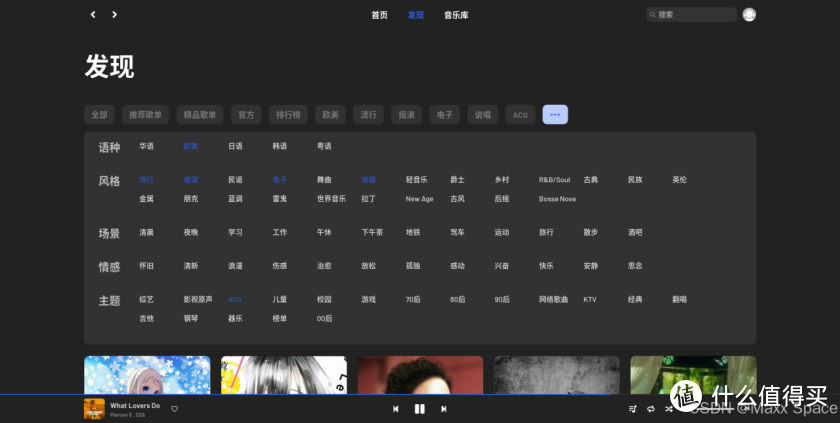Viewport: 840px width, 423px height.
Task: Toggle the New Age style tag
Action: pyautogui.click(x=419, y=199)
